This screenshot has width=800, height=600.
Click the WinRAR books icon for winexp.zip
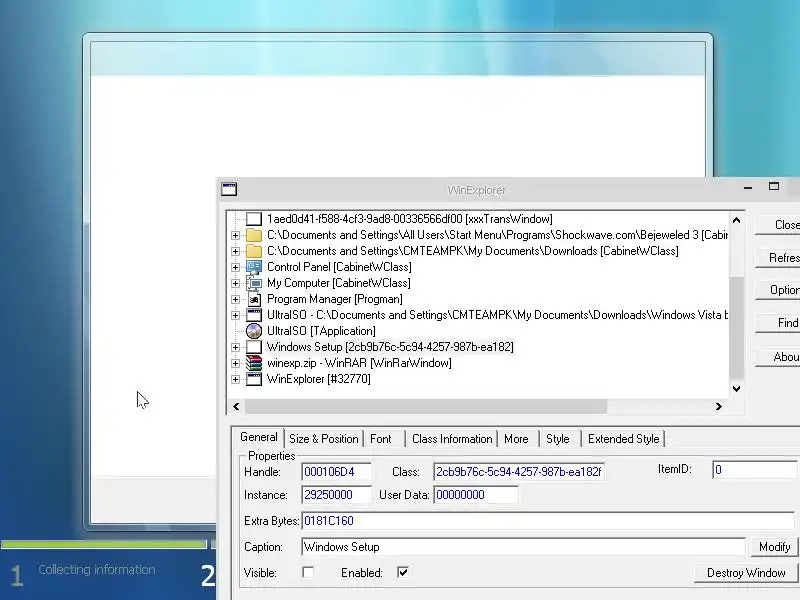[x=254, y=363]
